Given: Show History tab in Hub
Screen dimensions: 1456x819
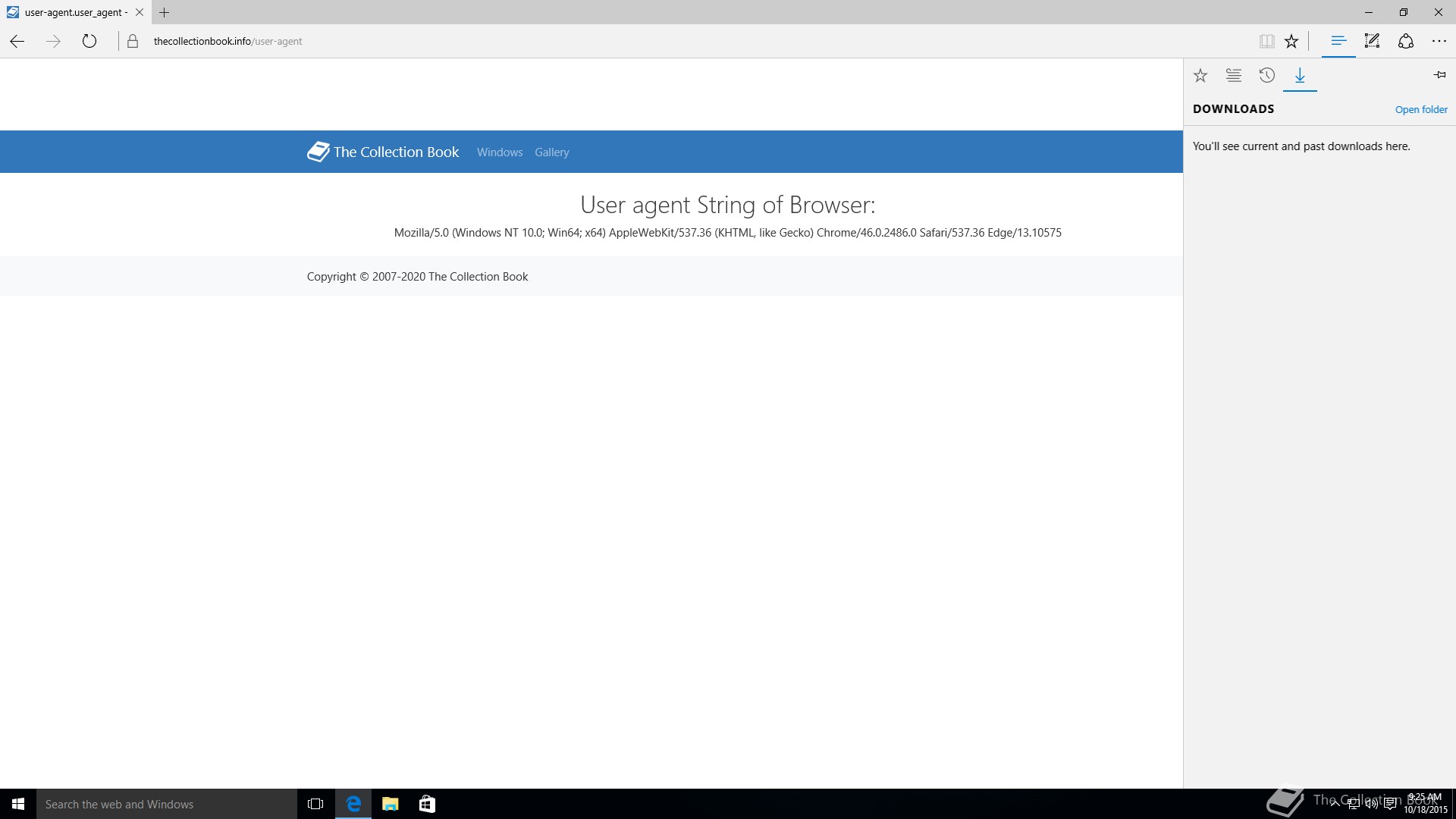Looking at the screenshot, I should (1267, 75).
